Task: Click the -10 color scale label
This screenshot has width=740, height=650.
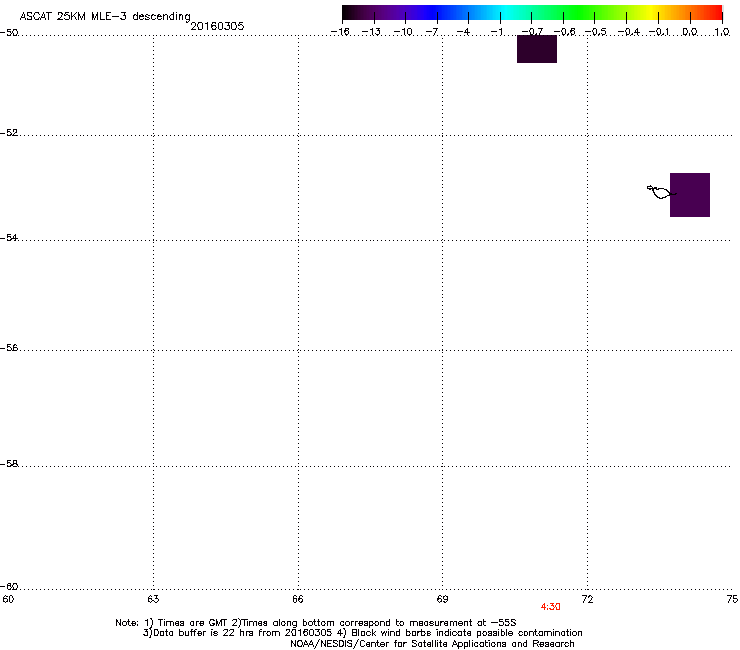Action: click(403, 32)
